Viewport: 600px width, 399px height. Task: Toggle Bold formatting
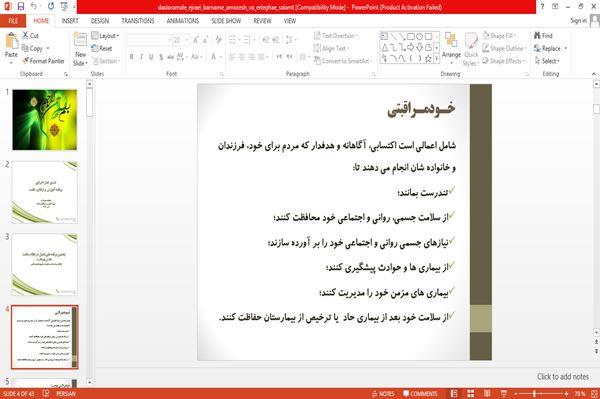tap(132, 57)
